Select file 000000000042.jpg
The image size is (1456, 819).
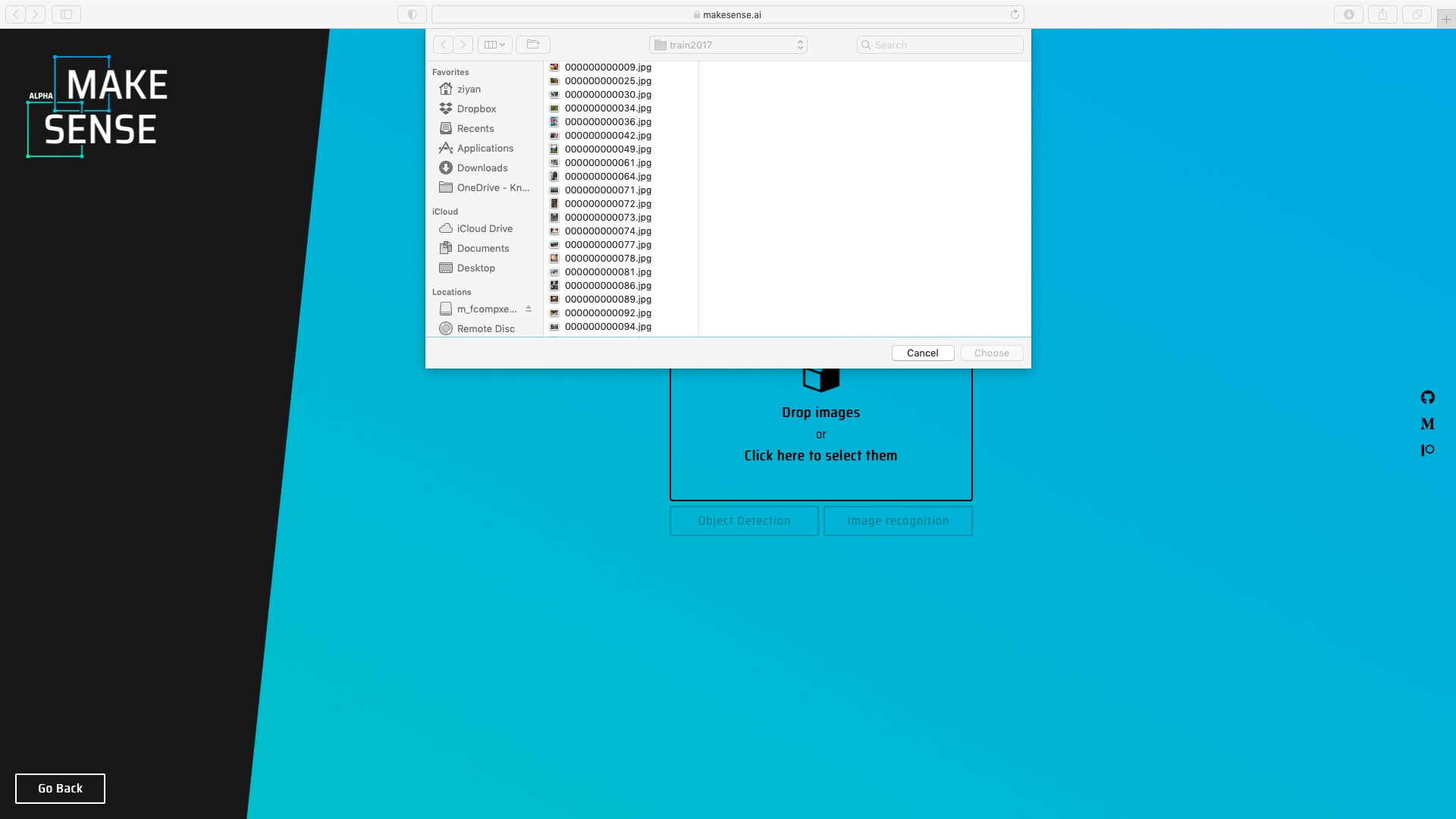(x=607, y=136)
